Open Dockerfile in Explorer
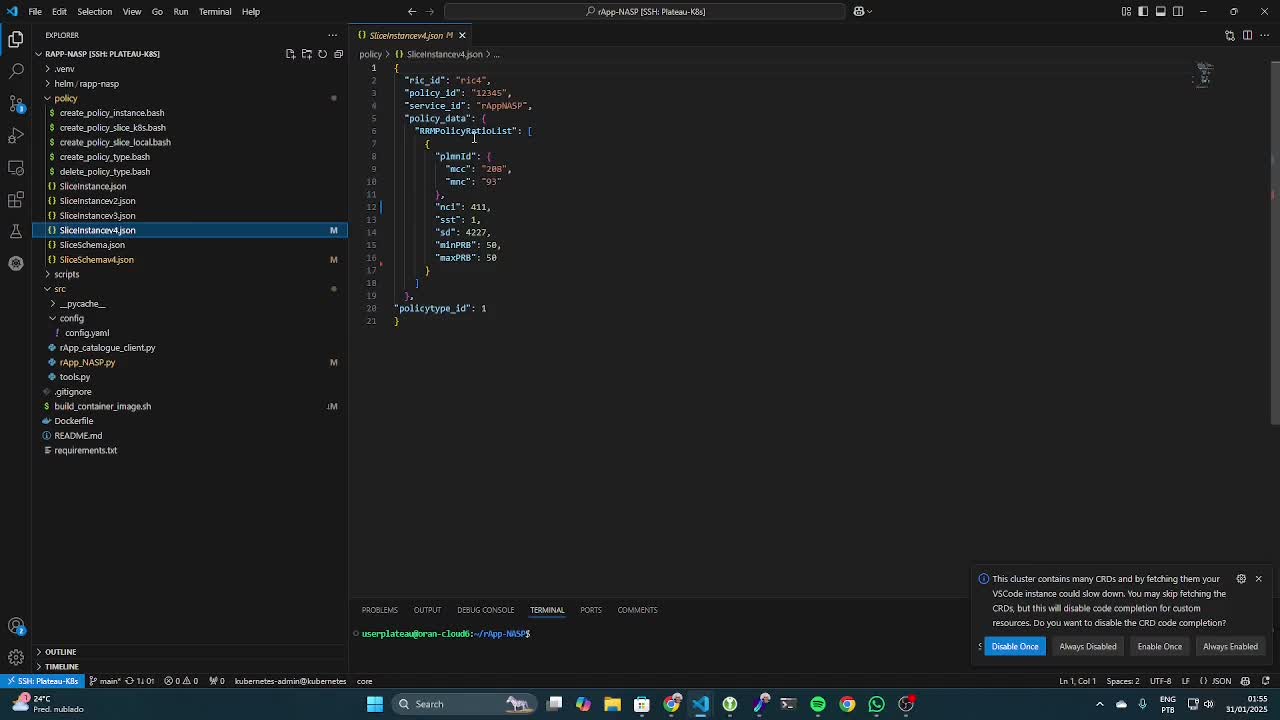This screenshot has width=1280, height=720. pos(73,421)
